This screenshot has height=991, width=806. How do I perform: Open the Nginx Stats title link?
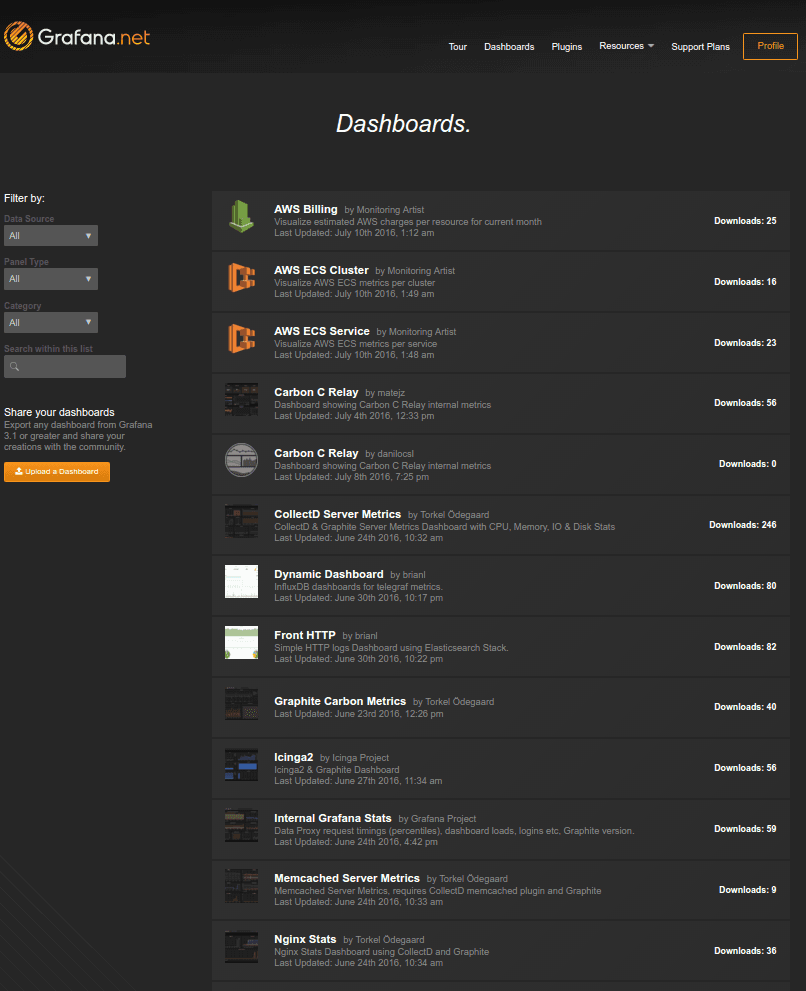(x=305, y=939)
